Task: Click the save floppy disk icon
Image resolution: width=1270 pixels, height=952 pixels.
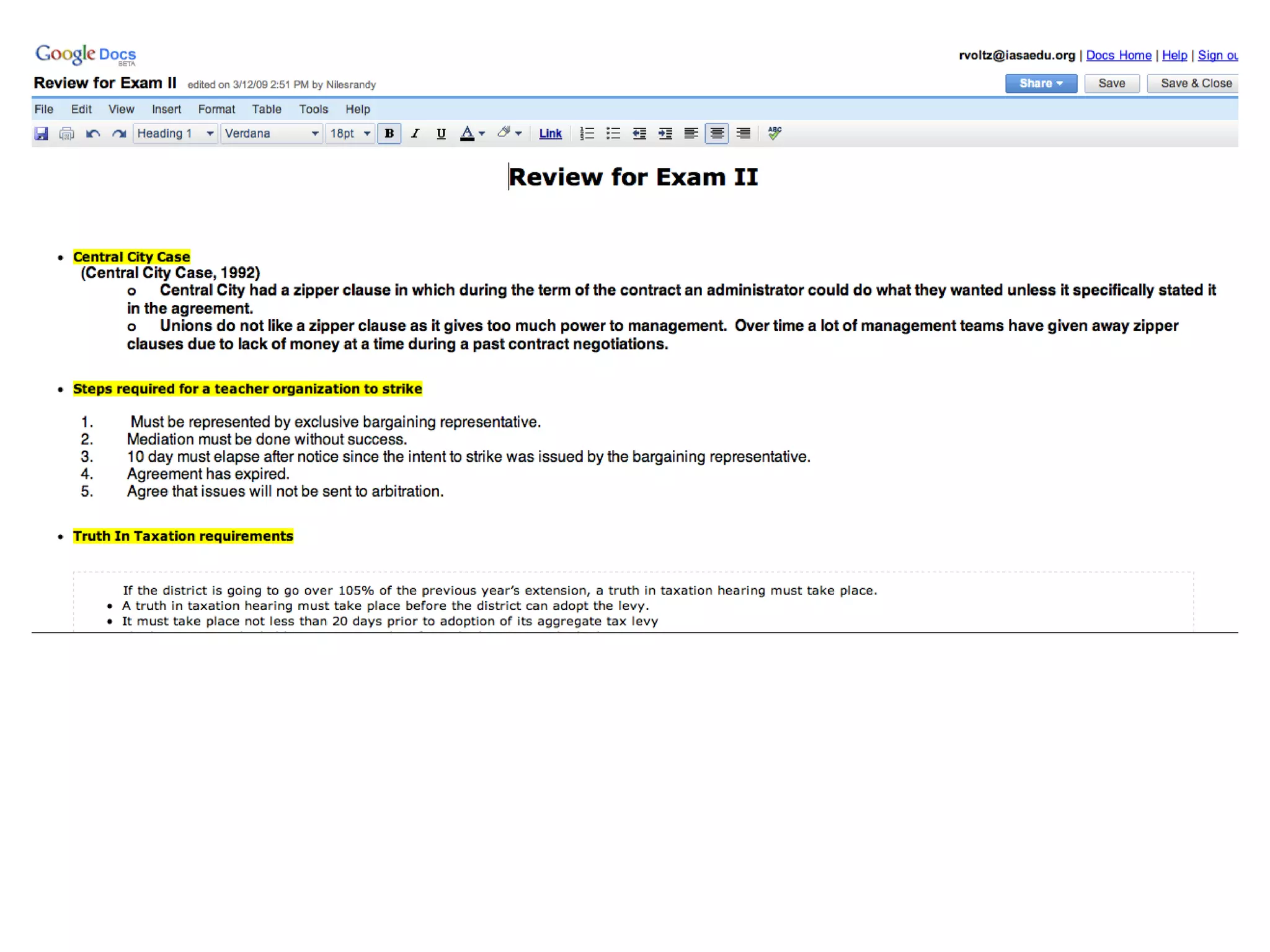Action: coord(41,133)
